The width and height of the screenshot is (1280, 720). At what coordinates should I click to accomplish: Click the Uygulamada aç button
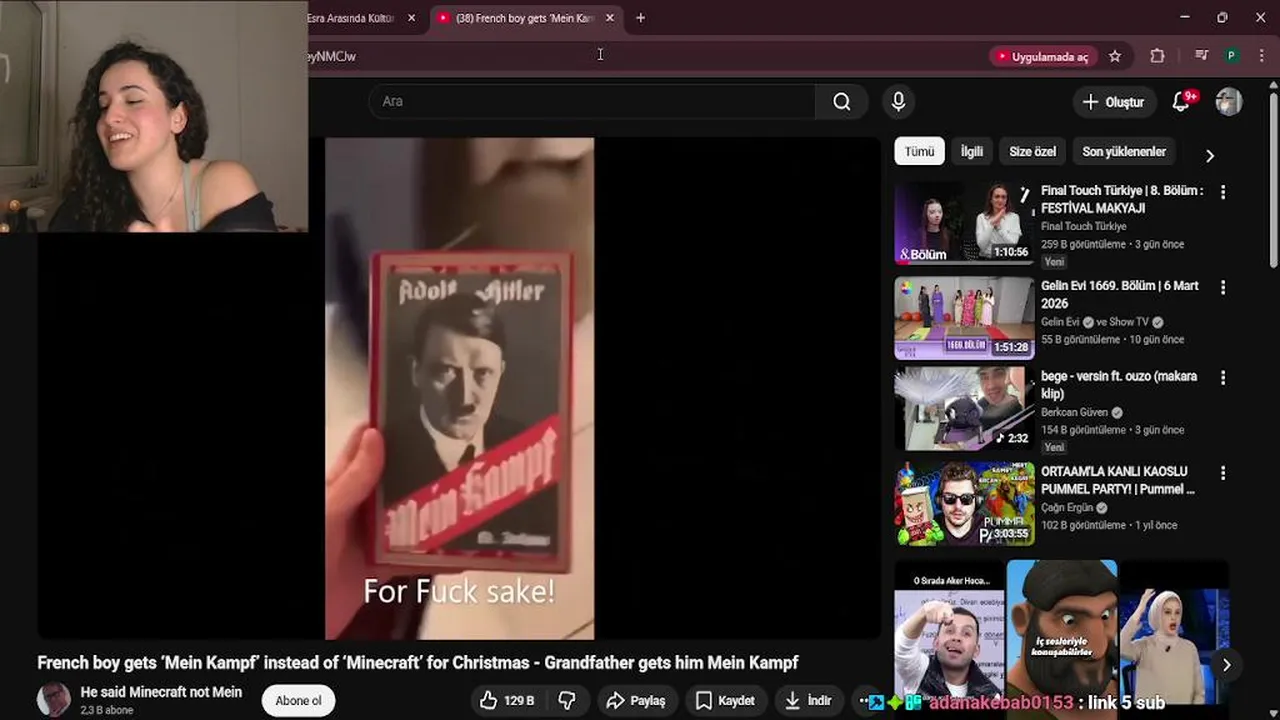pos(1042,57)
